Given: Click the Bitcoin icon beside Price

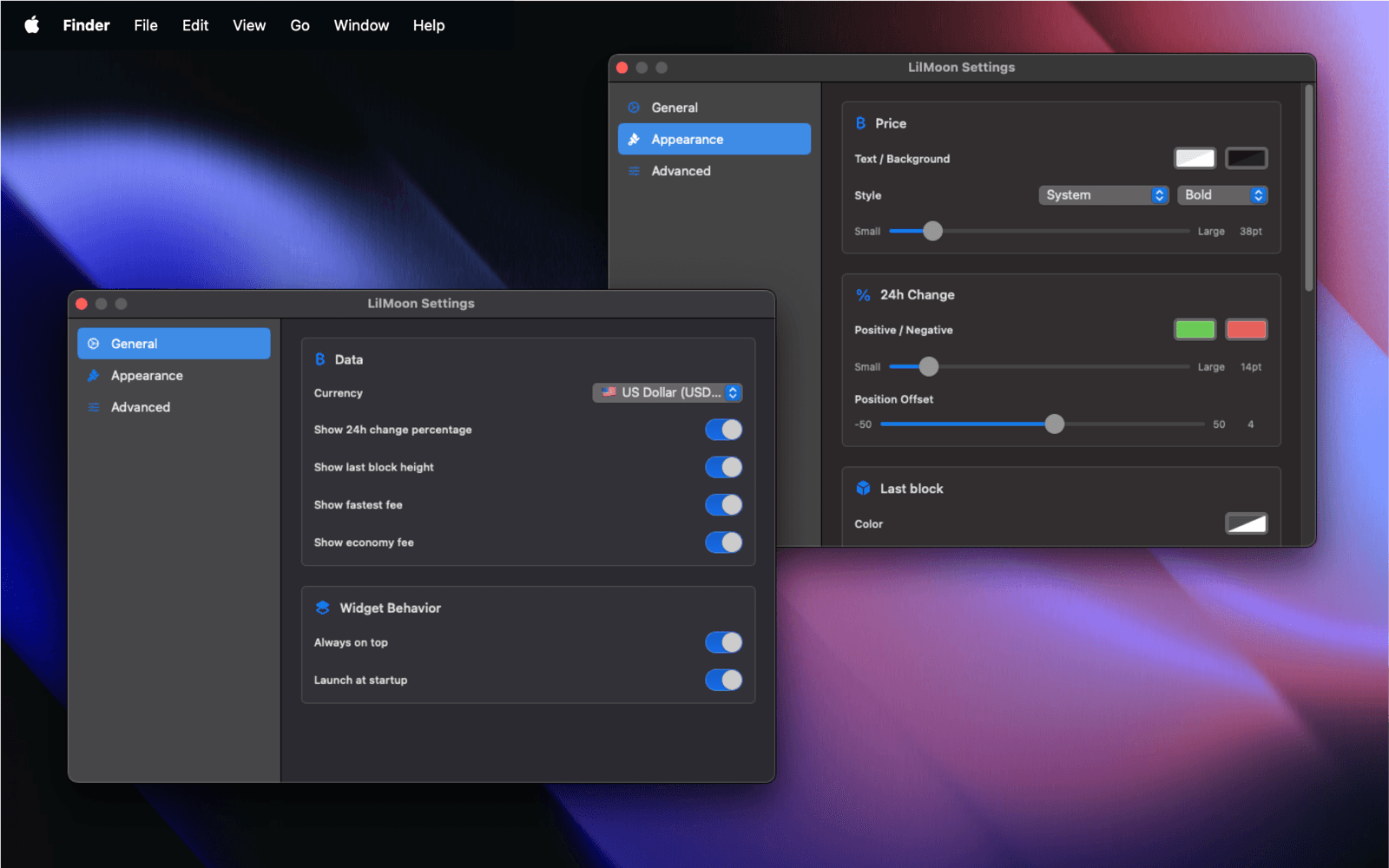Looking at the screenshot, I should pos(860,123).
